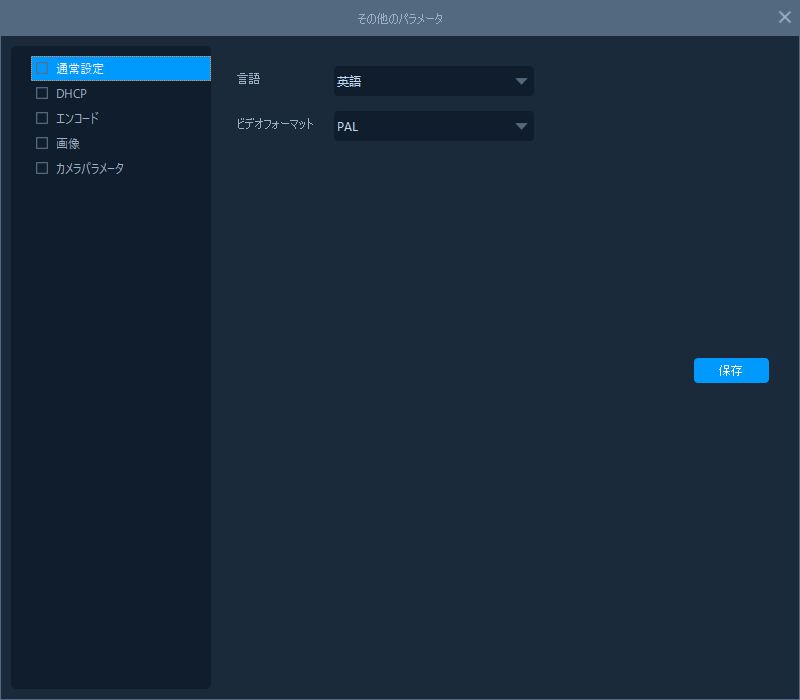Switch to the エンコード settings entry

click(77, 119)
